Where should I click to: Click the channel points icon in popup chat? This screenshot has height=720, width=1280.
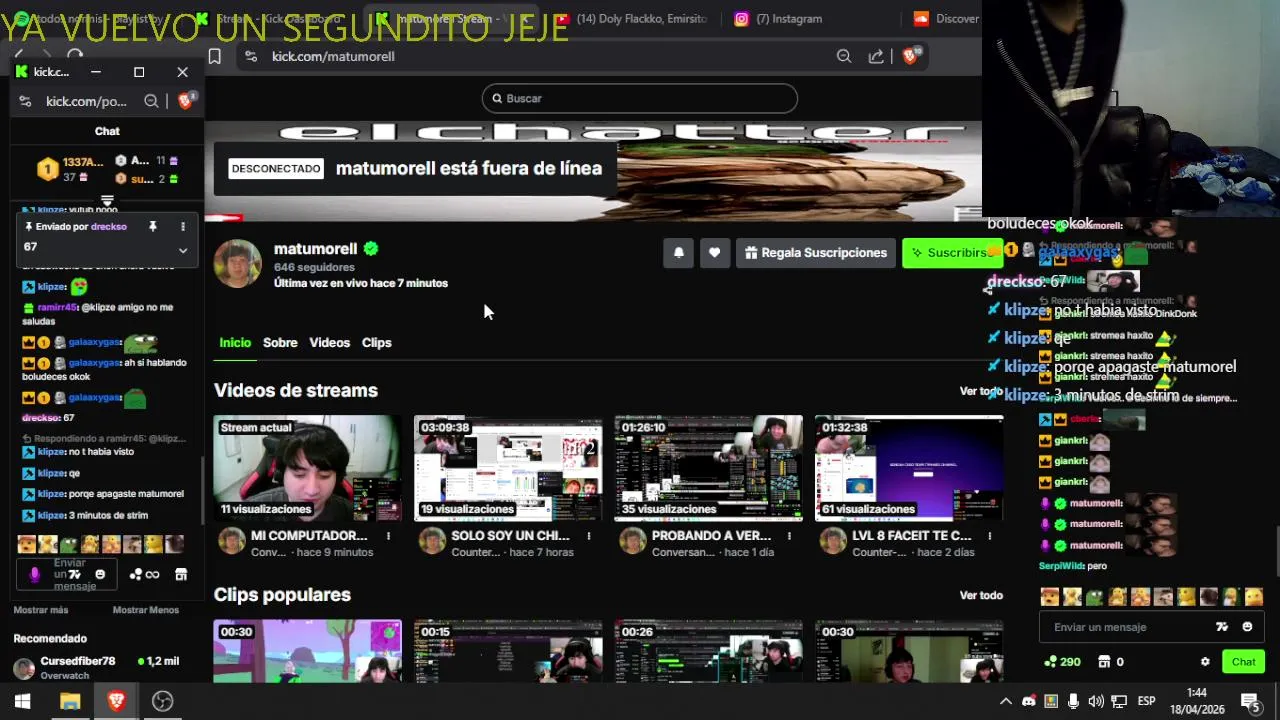coord(144,574)
